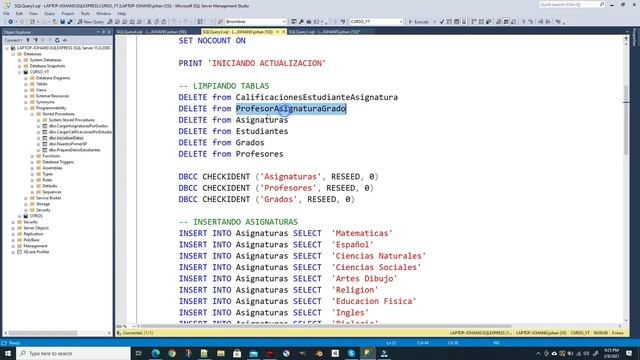Click the Parse checkmark icon
The width and height of the screenshot is (640, 360).
442,22
